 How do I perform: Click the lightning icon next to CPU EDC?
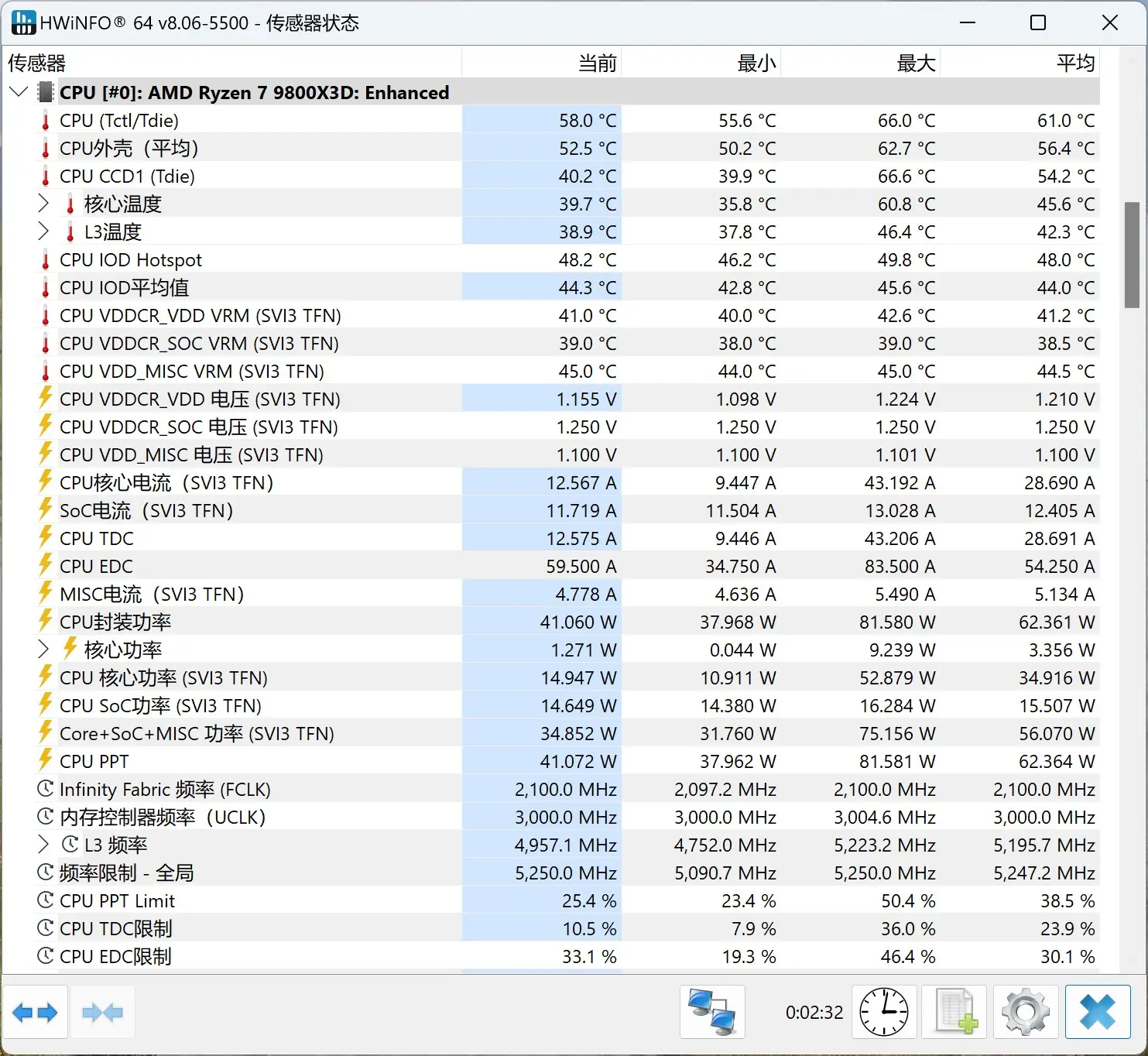[44, 566]
